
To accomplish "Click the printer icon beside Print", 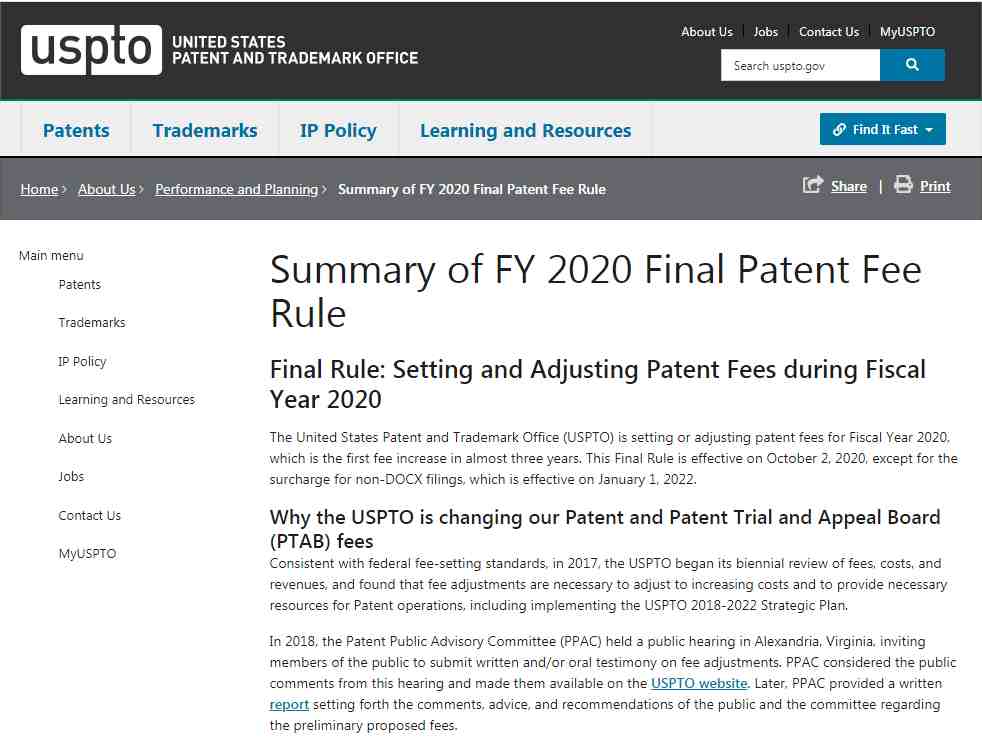I will (903, 185).
